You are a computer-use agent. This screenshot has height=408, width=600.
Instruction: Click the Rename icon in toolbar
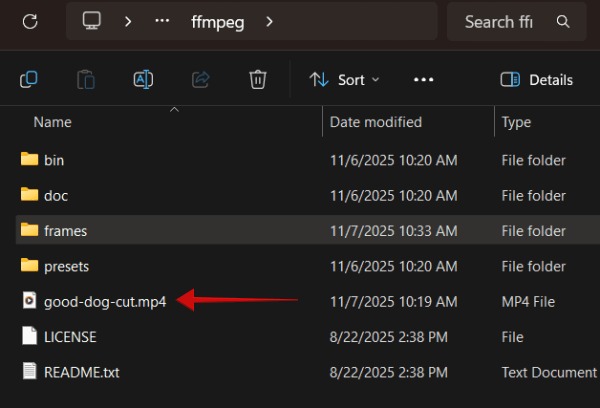[143, 79]
